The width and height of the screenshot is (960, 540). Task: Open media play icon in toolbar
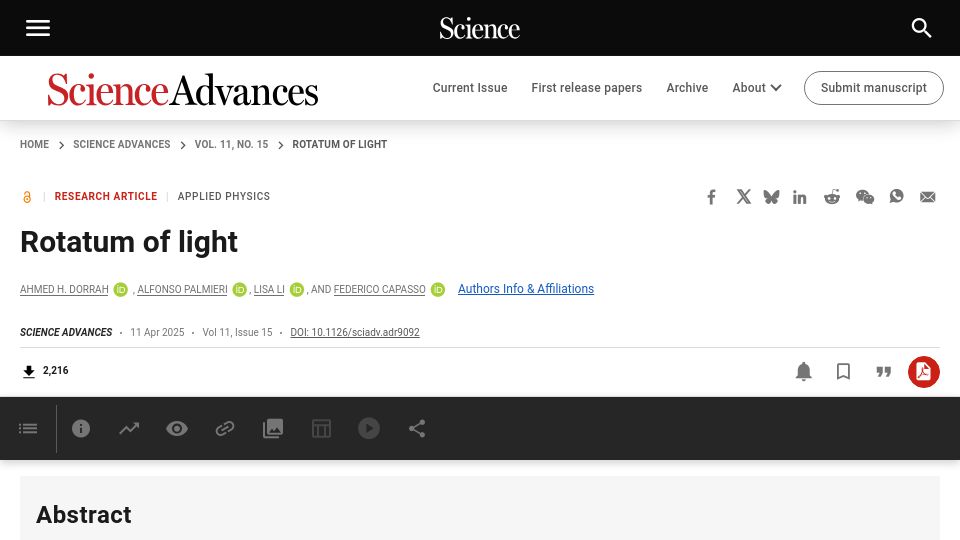click(x=369, y=429)
